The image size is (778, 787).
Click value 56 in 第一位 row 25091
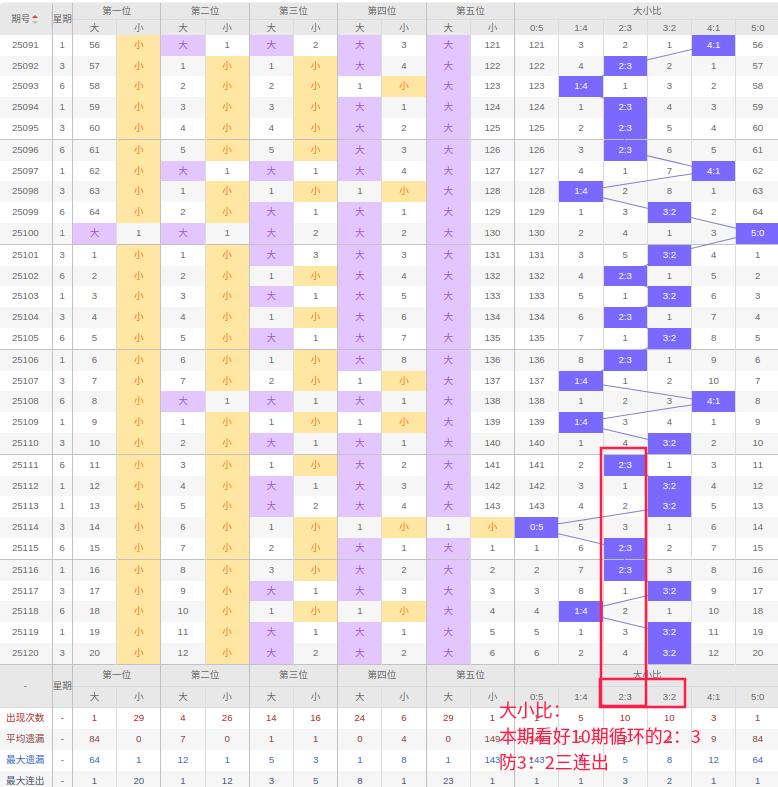[94, 45]
